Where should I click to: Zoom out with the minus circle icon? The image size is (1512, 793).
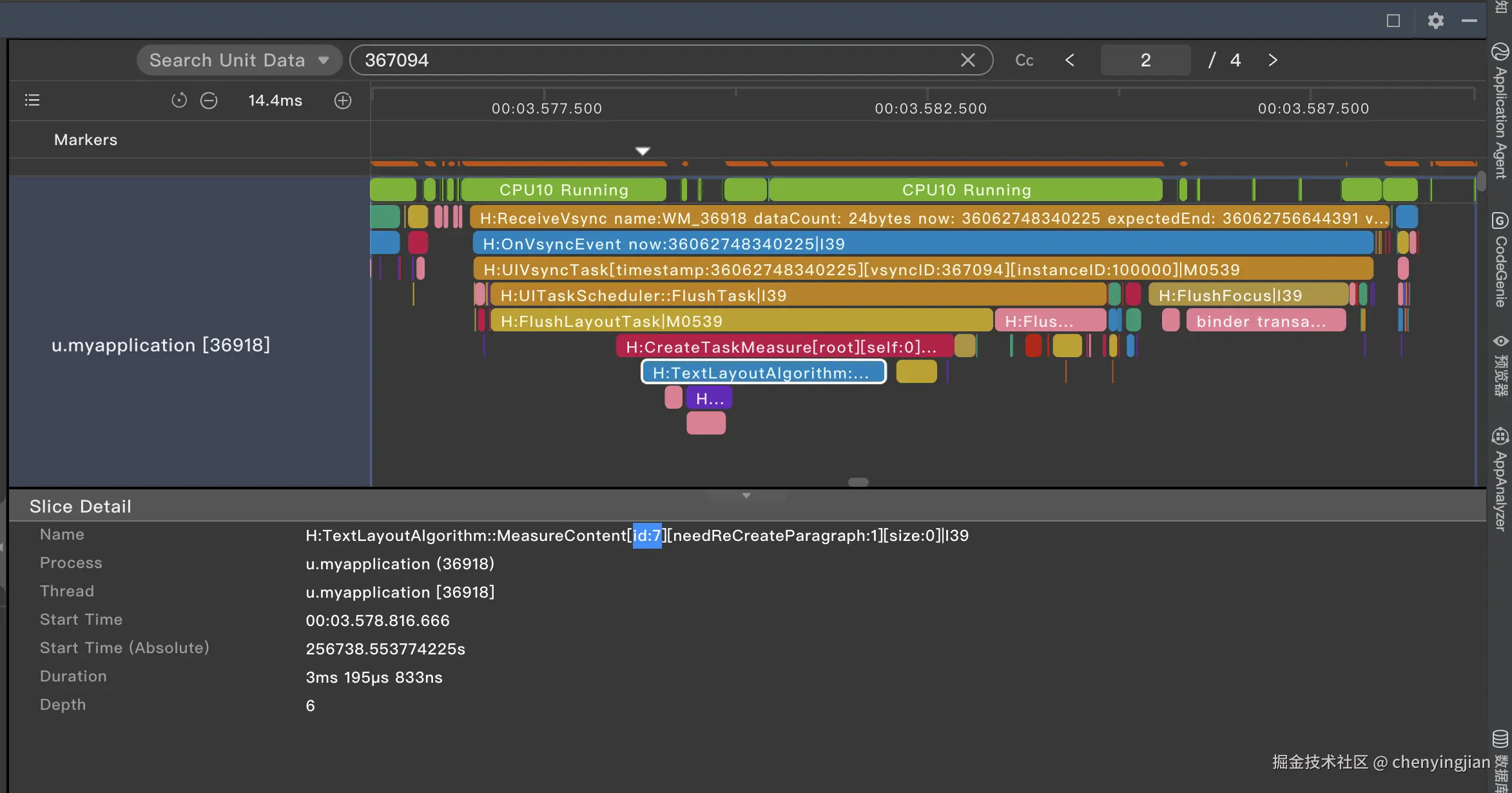tap(209, 101)
